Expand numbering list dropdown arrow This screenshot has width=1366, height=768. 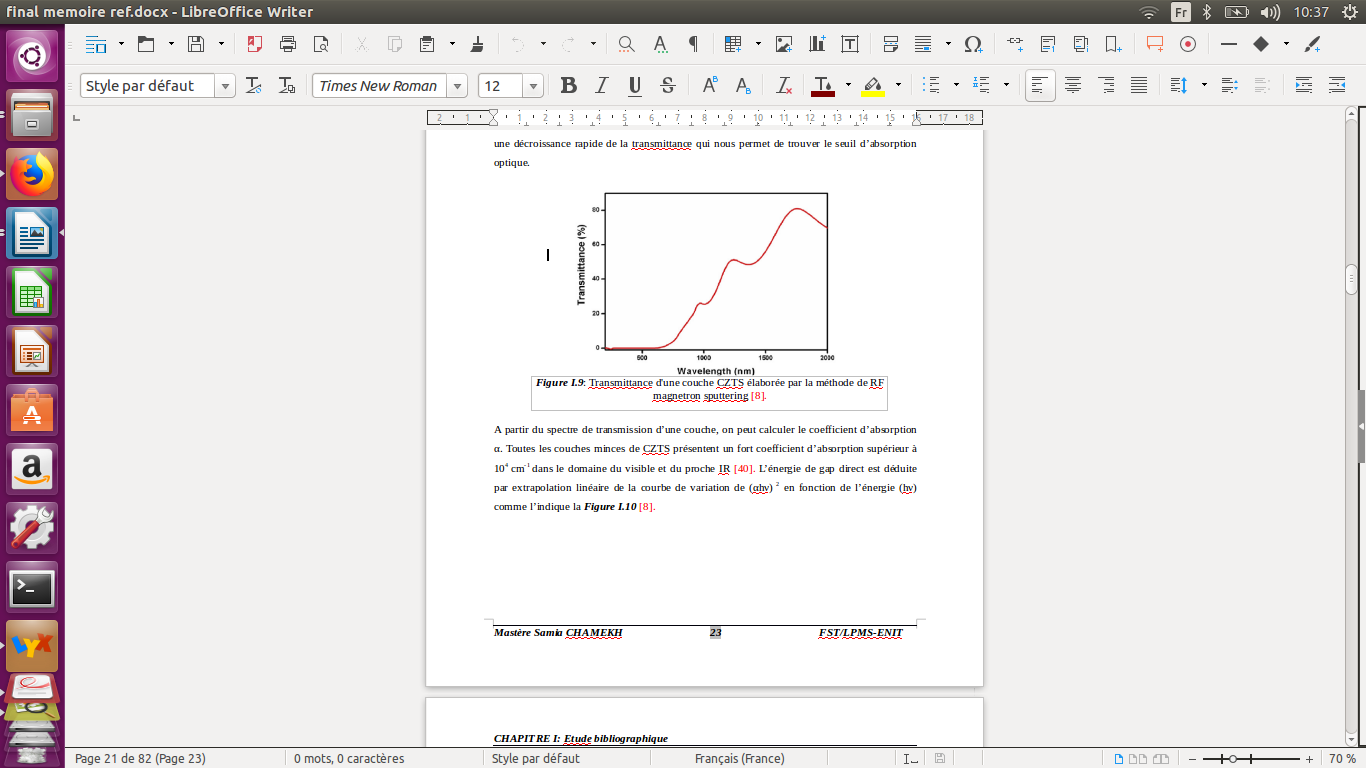click(x=1006, y=85)
